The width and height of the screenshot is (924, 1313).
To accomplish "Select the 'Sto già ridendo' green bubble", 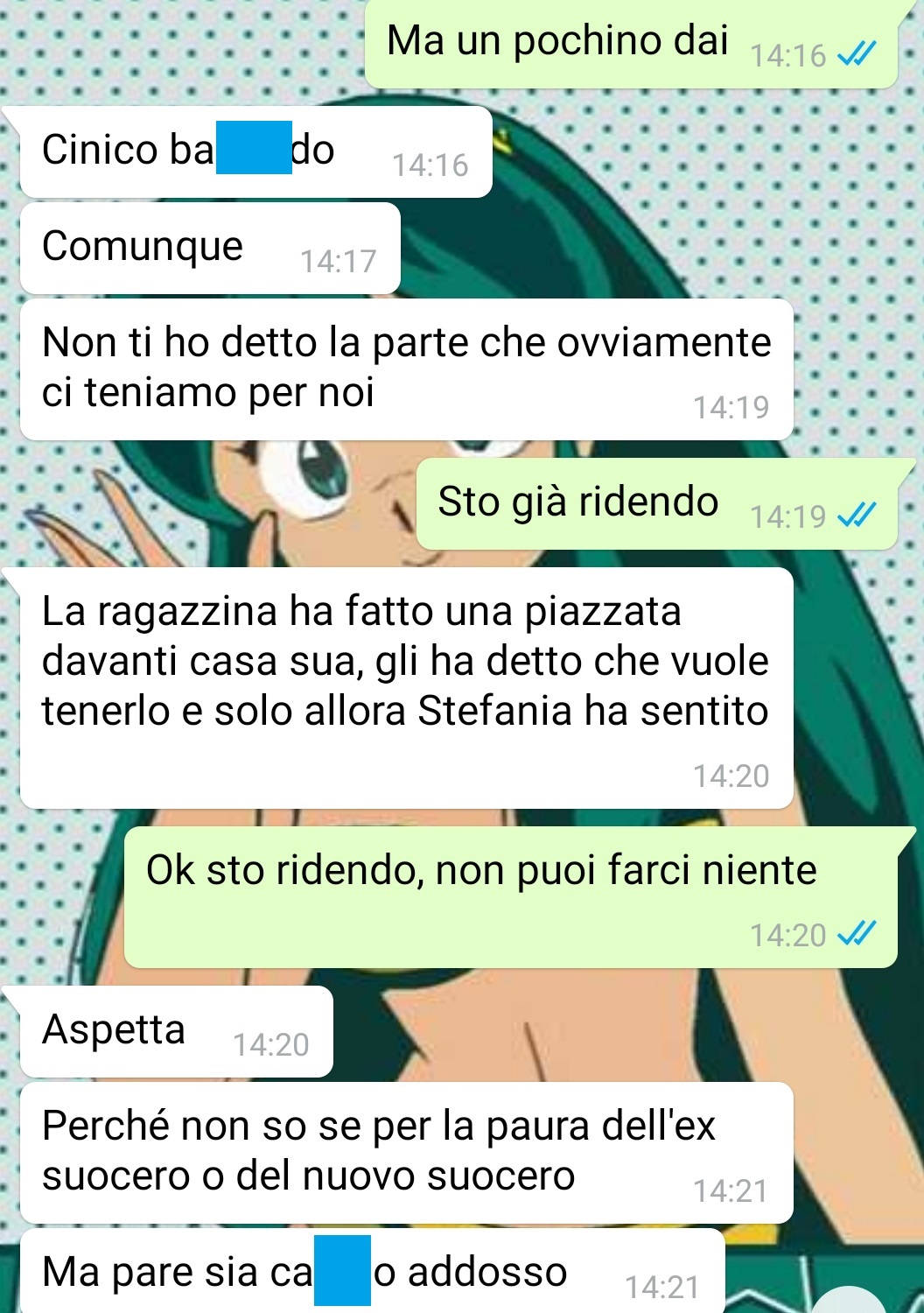I will (x=657, y=503).
